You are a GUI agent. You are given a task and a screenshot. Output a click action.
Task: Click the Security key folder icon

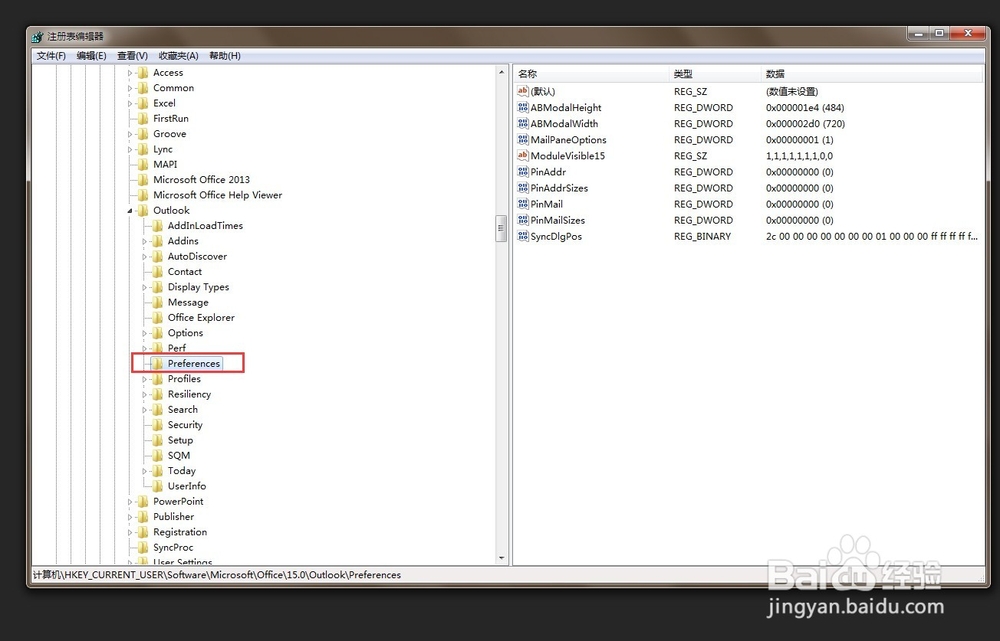coord(158,425)
